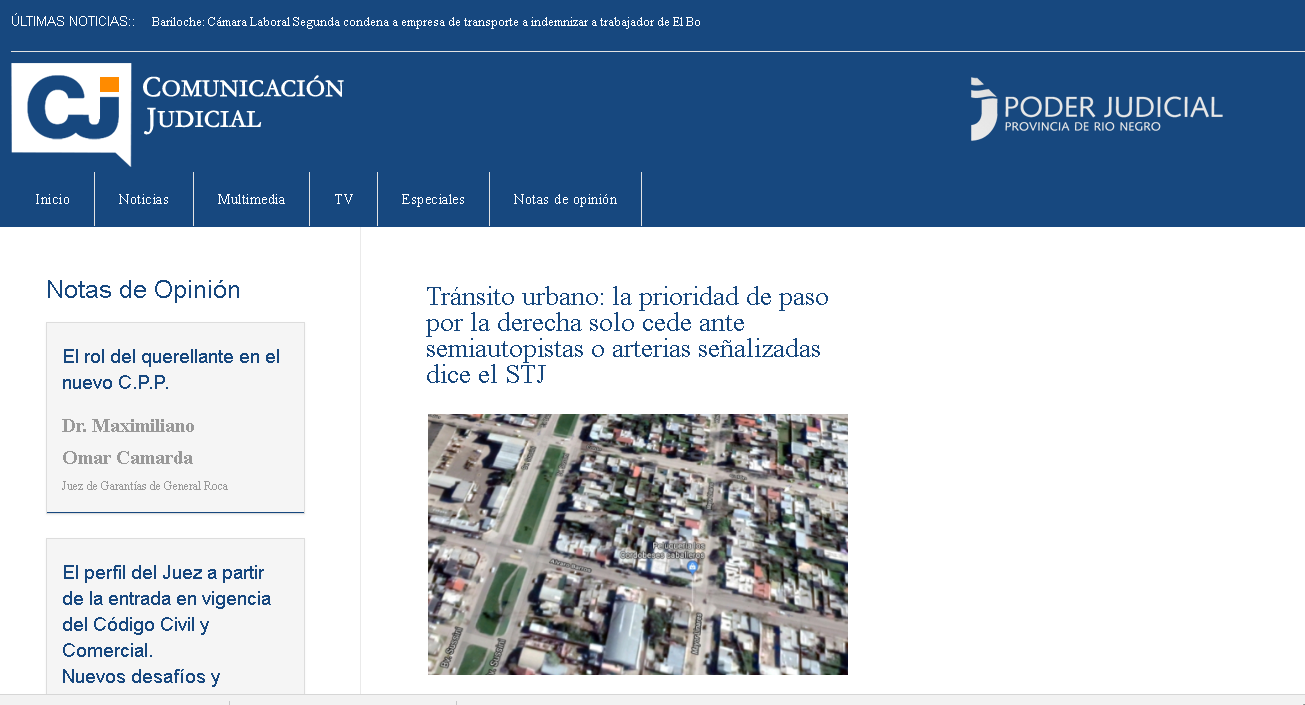Click 'Juez de Garantías de General Roca' subtitle
1305x705 pixels.
(144, 485)
